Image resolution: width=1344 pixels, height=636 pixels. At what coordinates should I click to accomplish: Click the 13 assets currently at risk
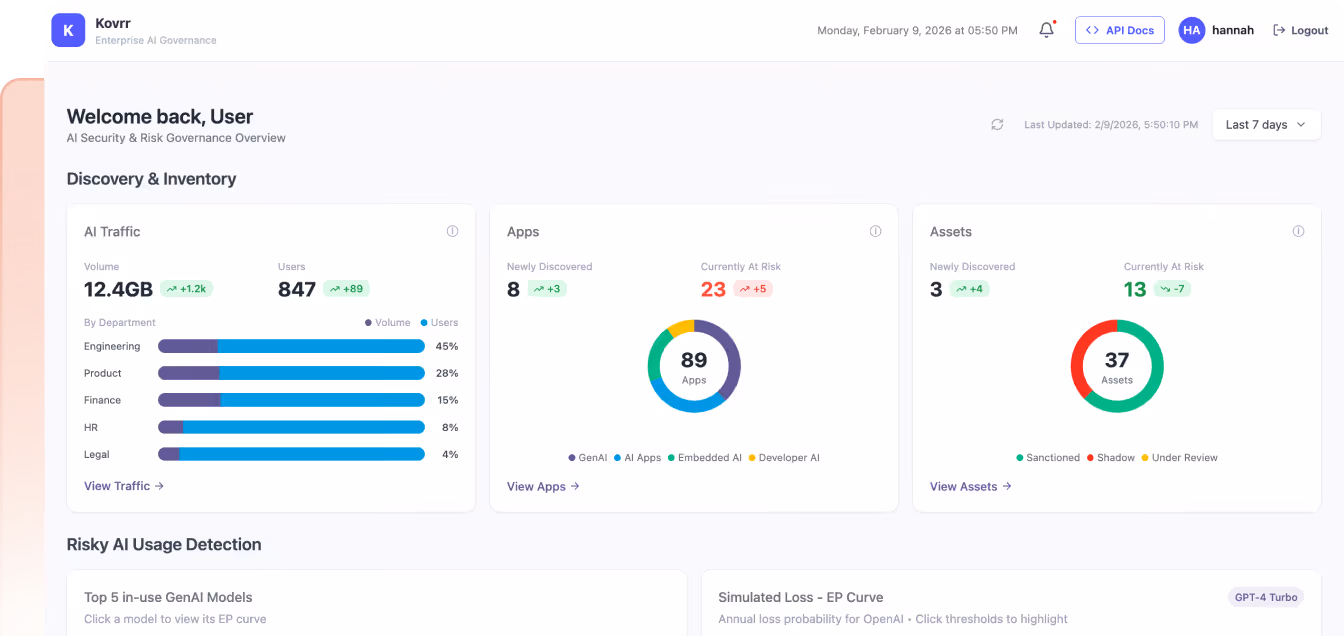point(1135,290)
